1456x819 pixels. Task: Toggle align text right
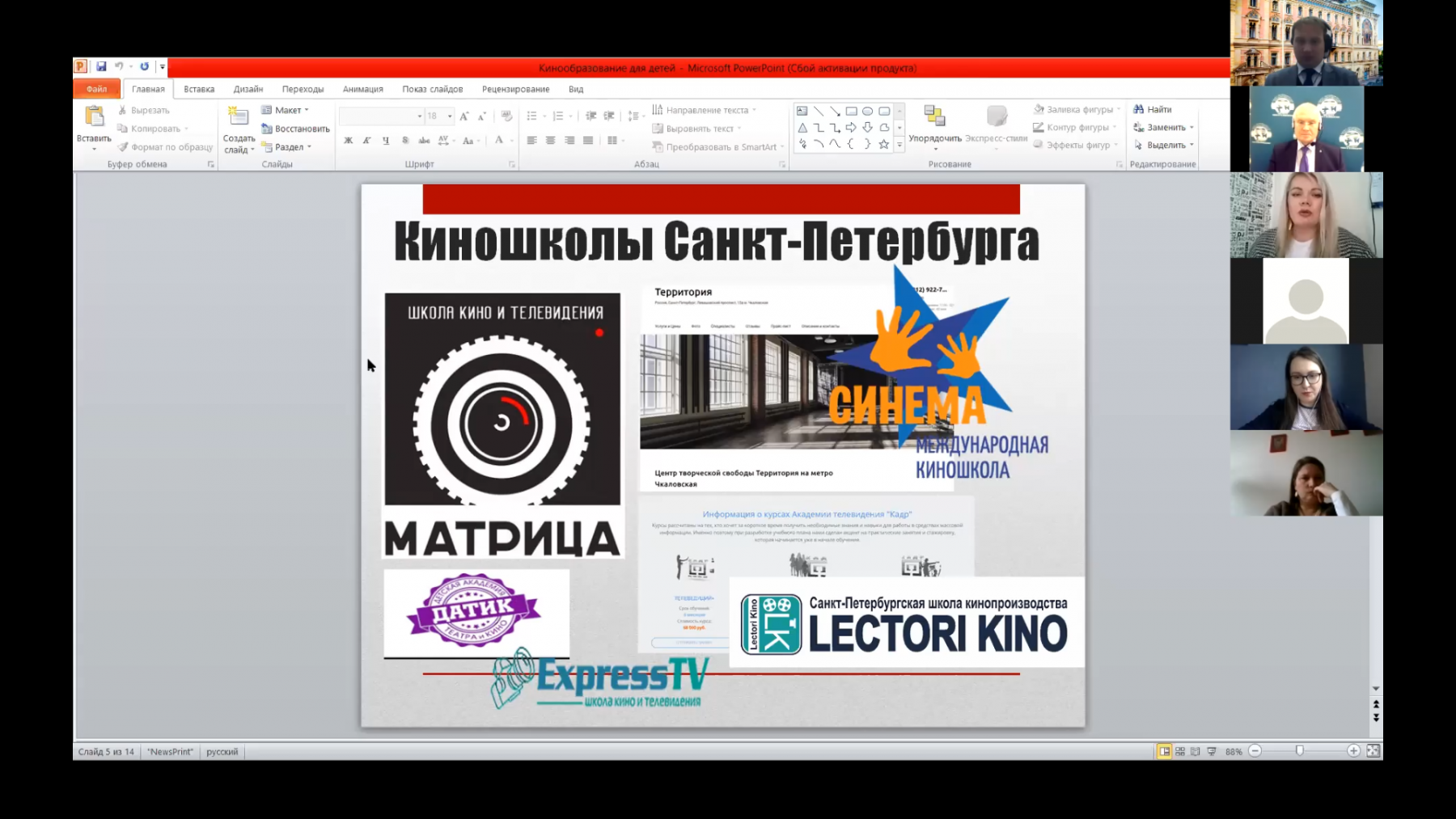[569, 141]
